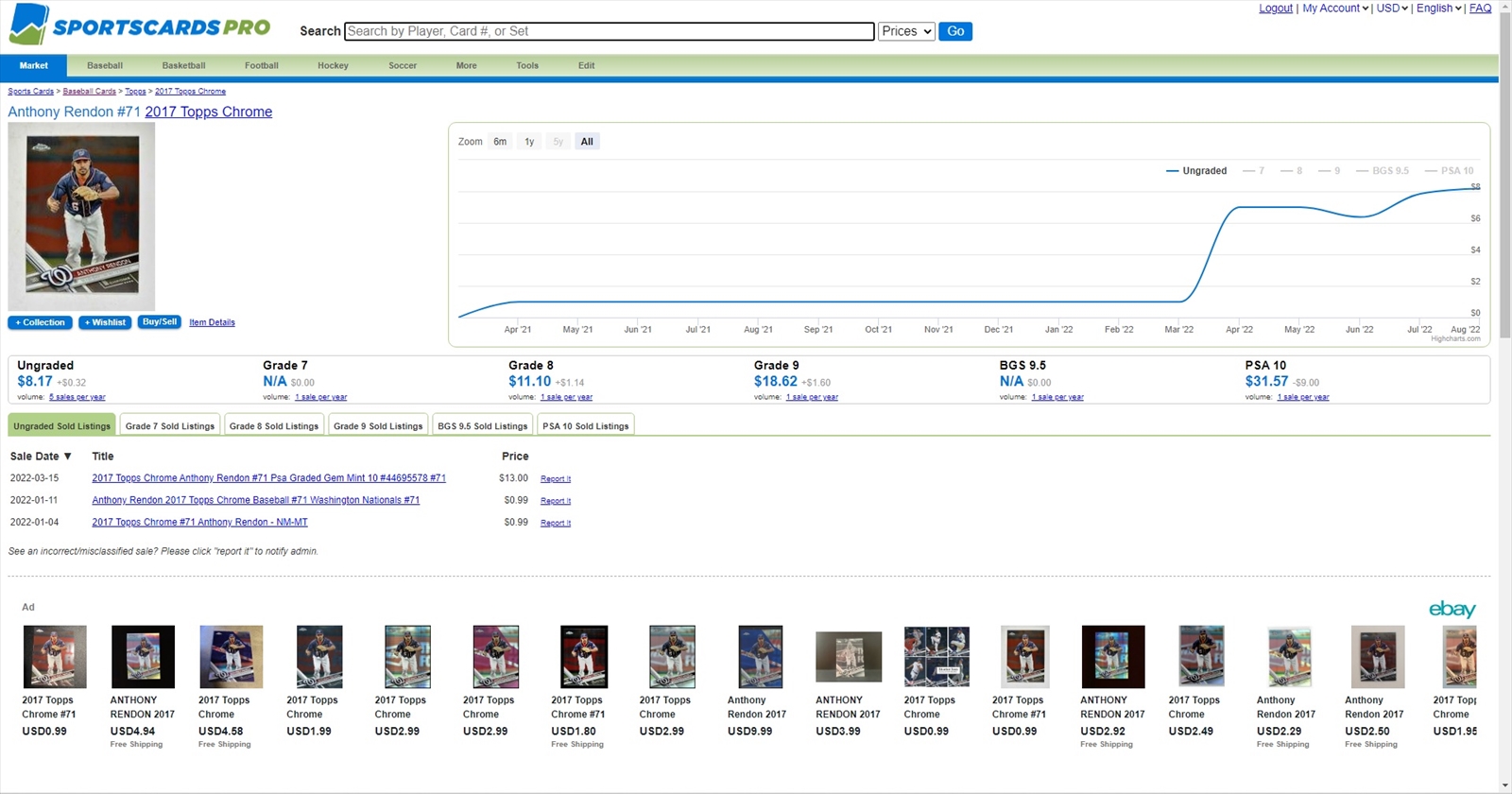The image size is (1512, 794).
Task: Toggle the grade 7 series in chart legend
Action: (1254, 171)
